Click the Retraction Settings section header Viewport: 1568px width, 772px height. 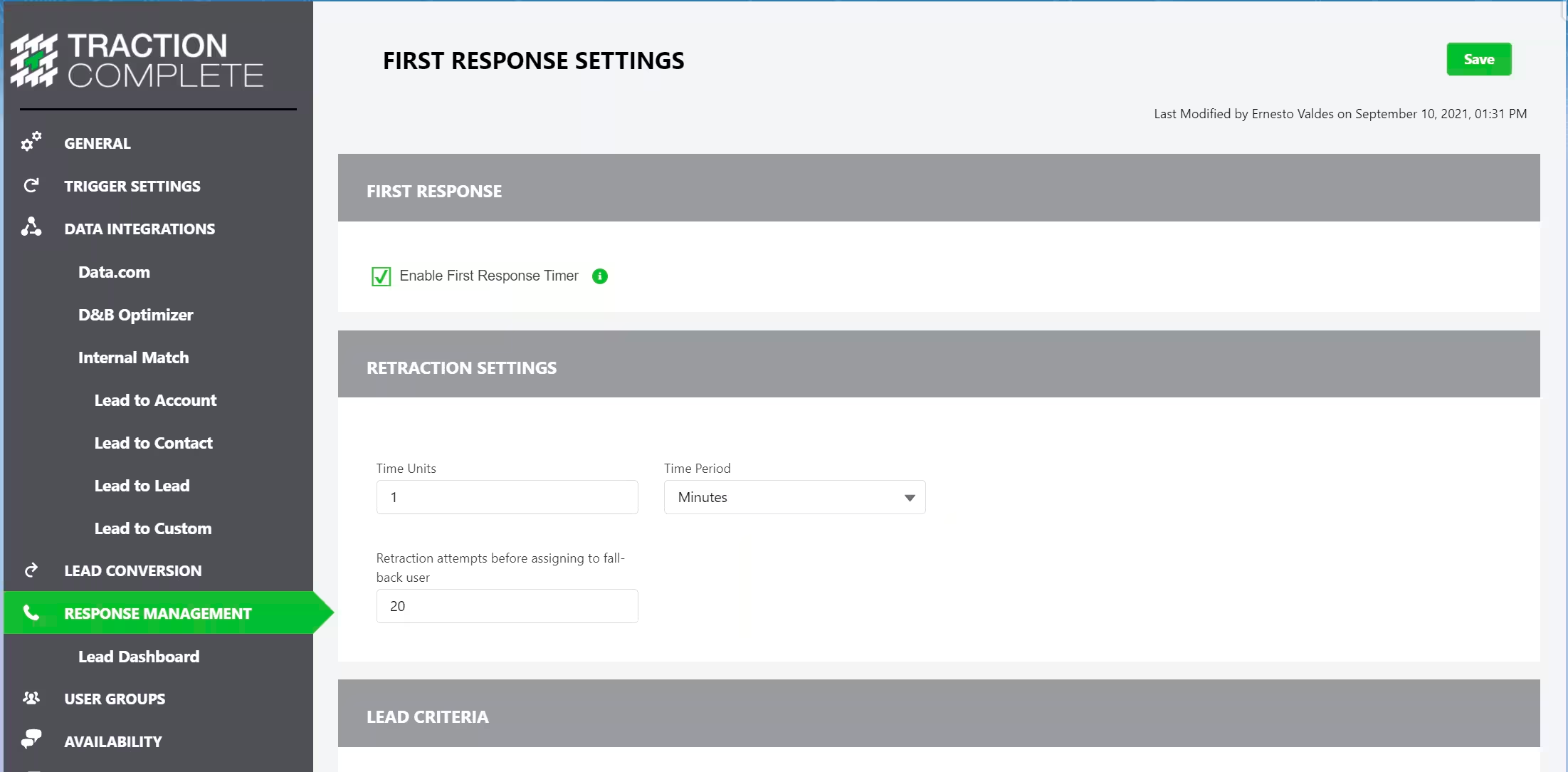click(x=939, y=364)
